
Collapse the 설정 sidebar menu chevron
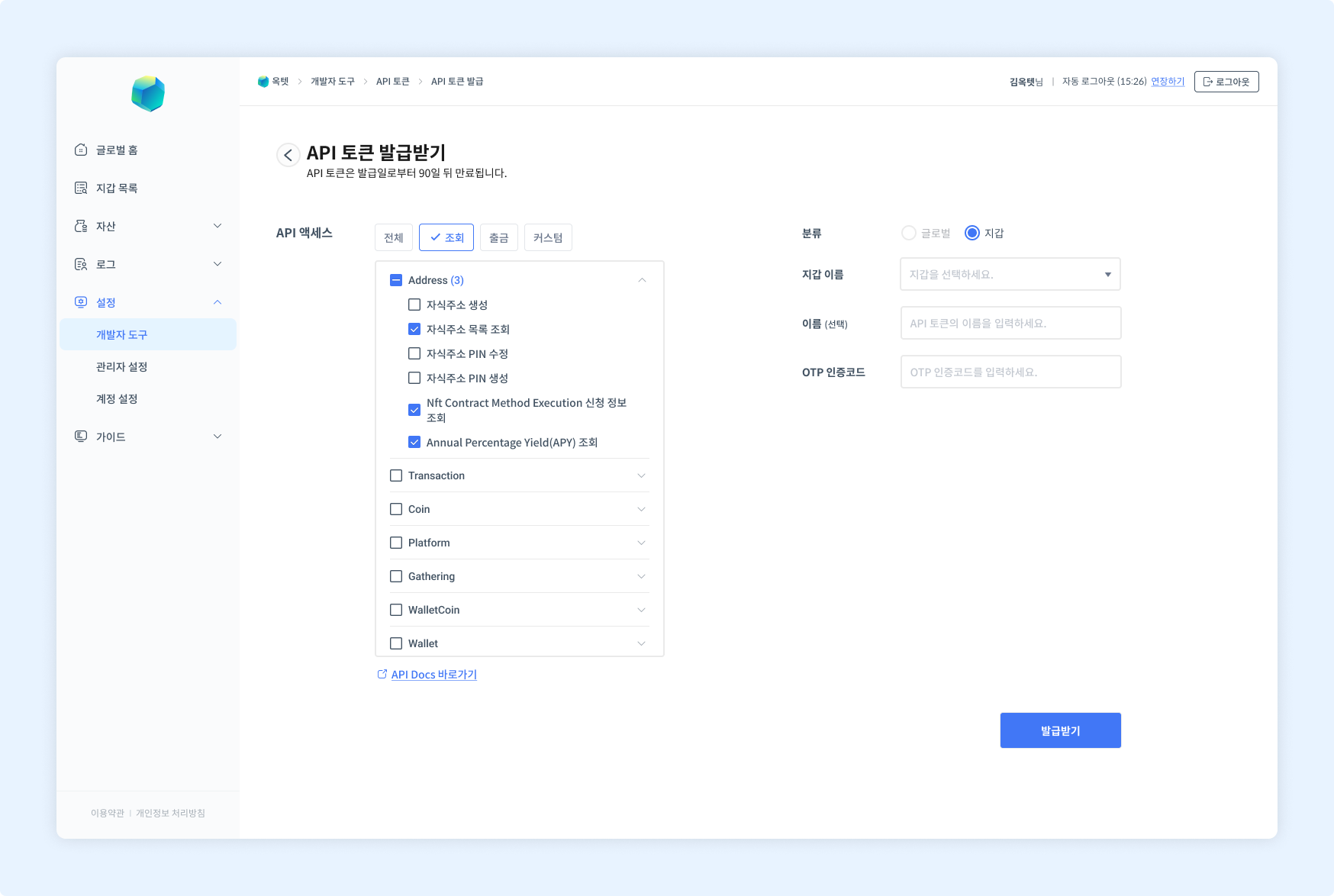pyautogui.click(x=217, y=302)
